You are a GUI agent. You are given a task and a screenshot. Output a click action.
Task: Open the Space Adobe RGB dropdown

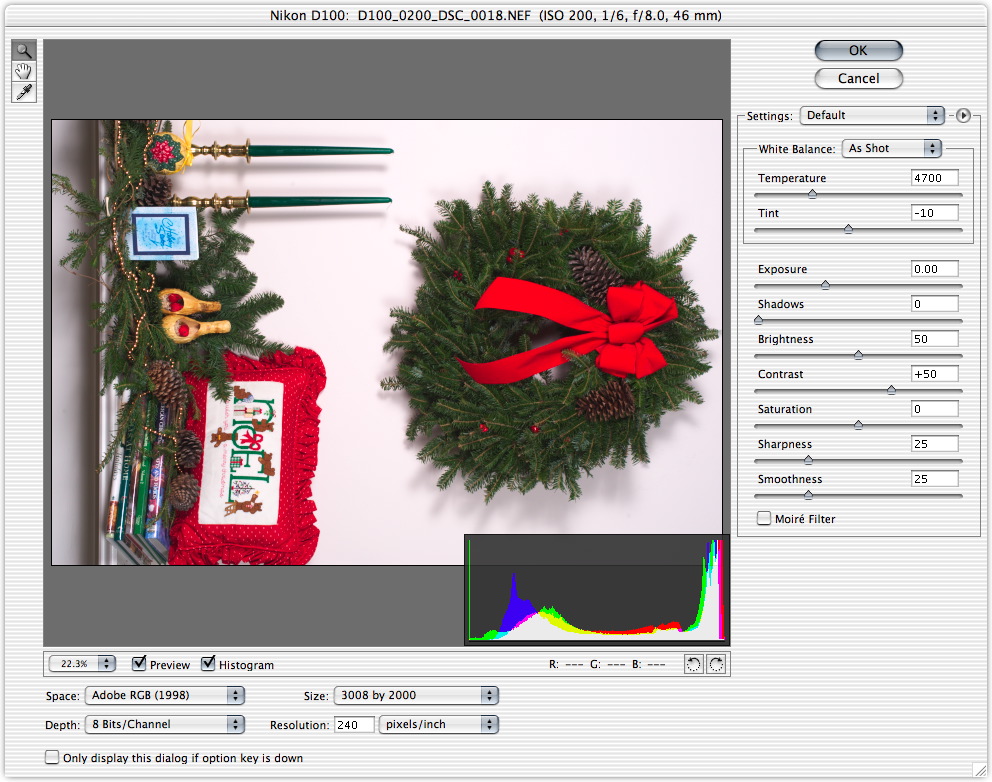(164, 695)
